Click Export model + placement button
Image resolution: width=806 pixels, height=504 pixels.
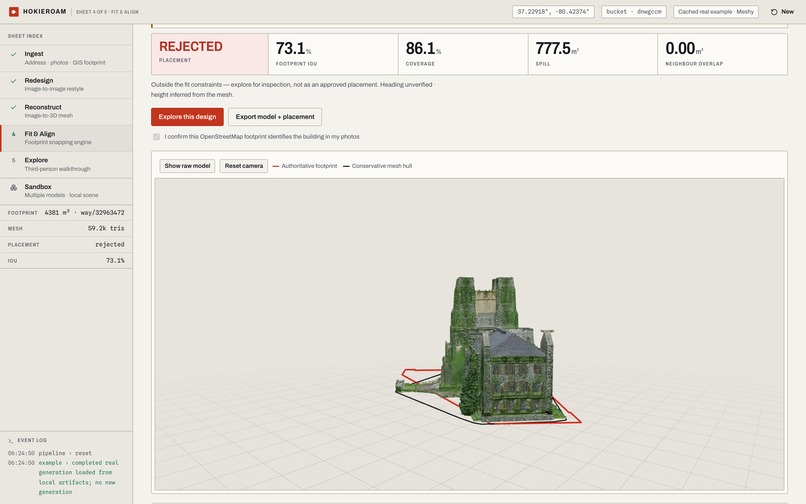pos(275,117)
